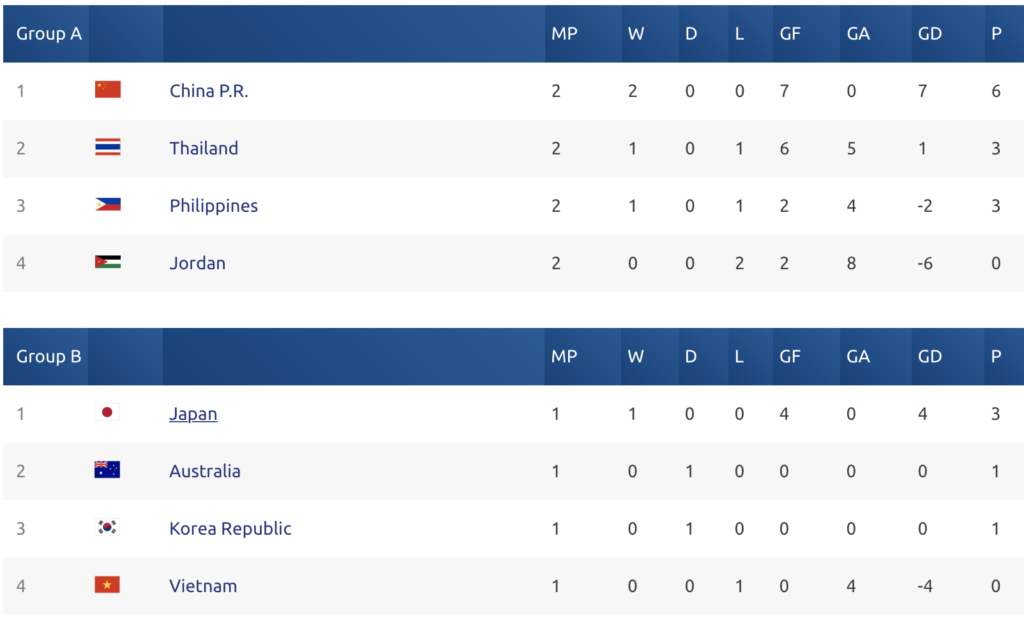Click the MP column header in Group B
Image resolution: width=1024 pixels, height=624 pixels.
point(564,356)
